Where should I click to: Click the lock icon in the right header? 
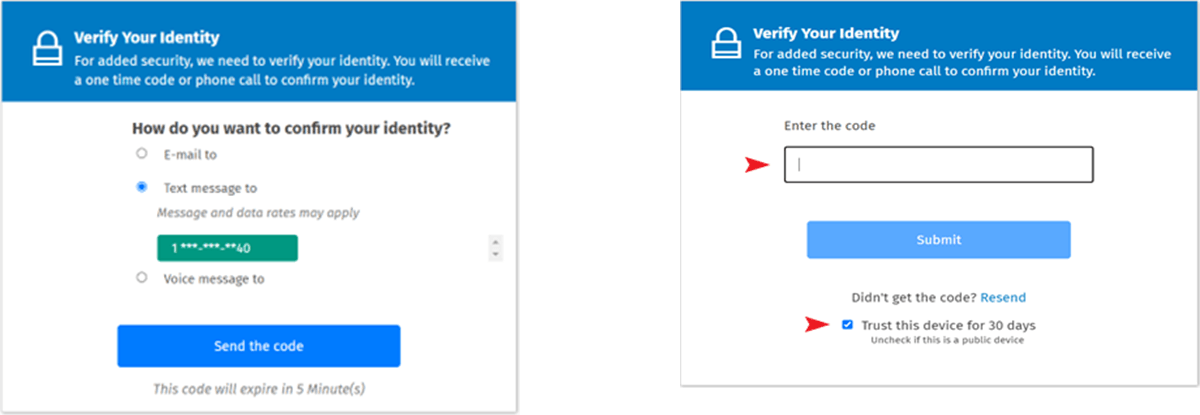coord(725,45)
